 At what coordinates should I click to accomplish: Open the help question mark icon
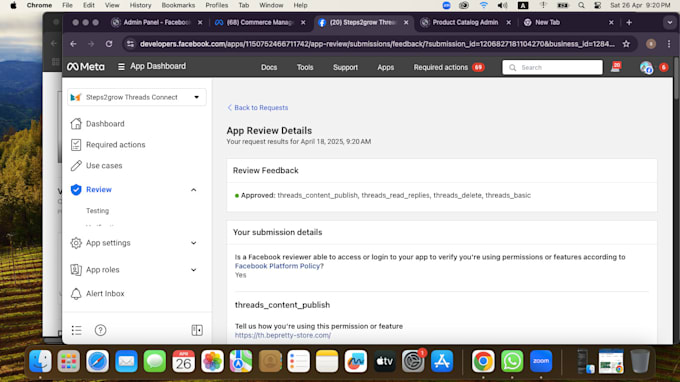pos(100,330)
